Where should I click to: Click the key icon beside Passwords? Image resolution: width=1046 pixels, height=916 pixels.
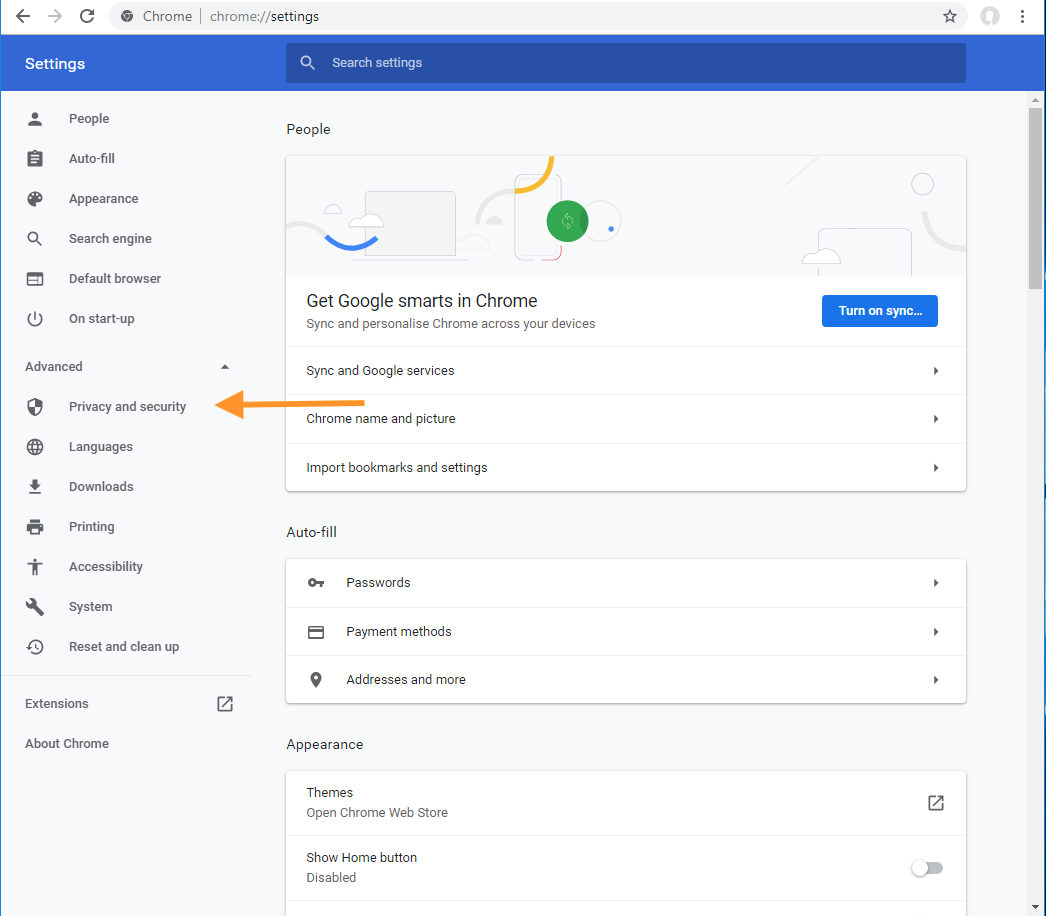[316, 583]
